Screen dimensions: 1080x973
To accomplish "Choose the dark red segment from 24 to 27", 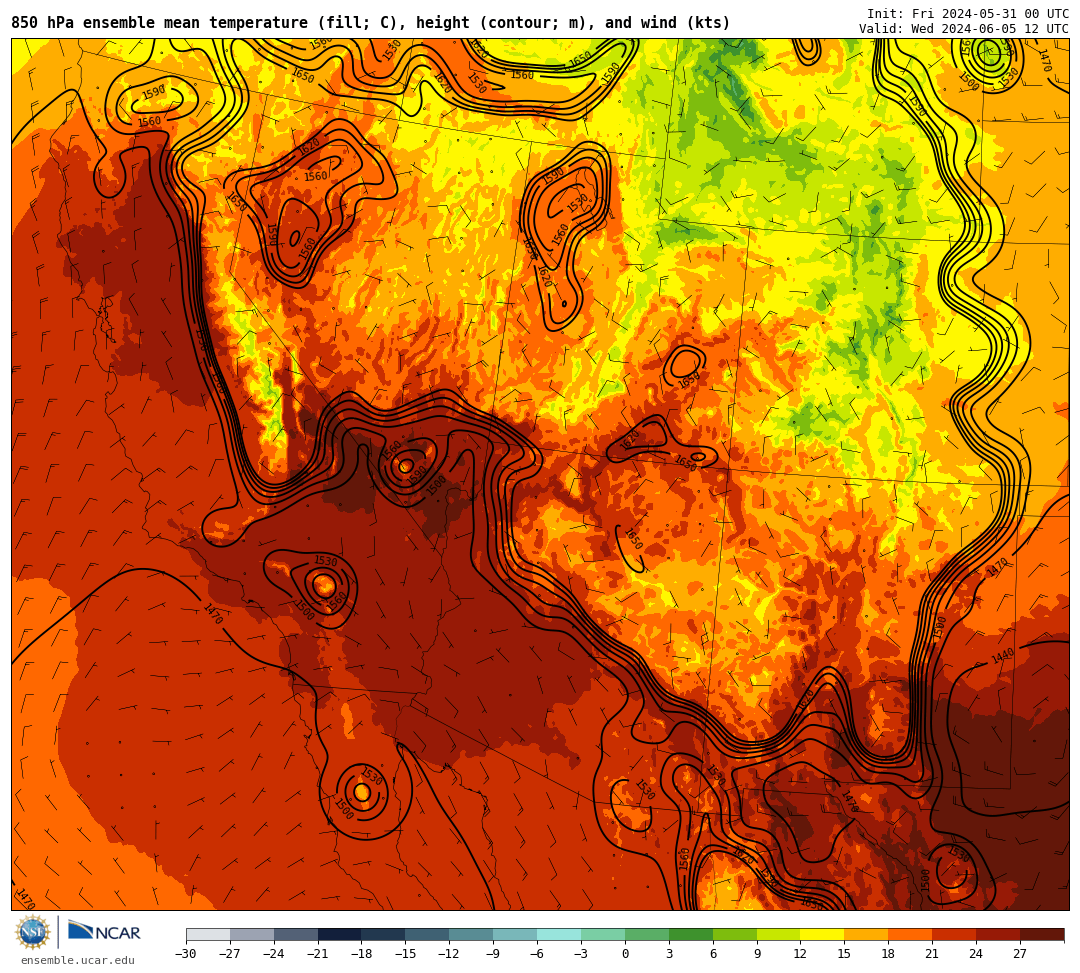I will [999, 934].
